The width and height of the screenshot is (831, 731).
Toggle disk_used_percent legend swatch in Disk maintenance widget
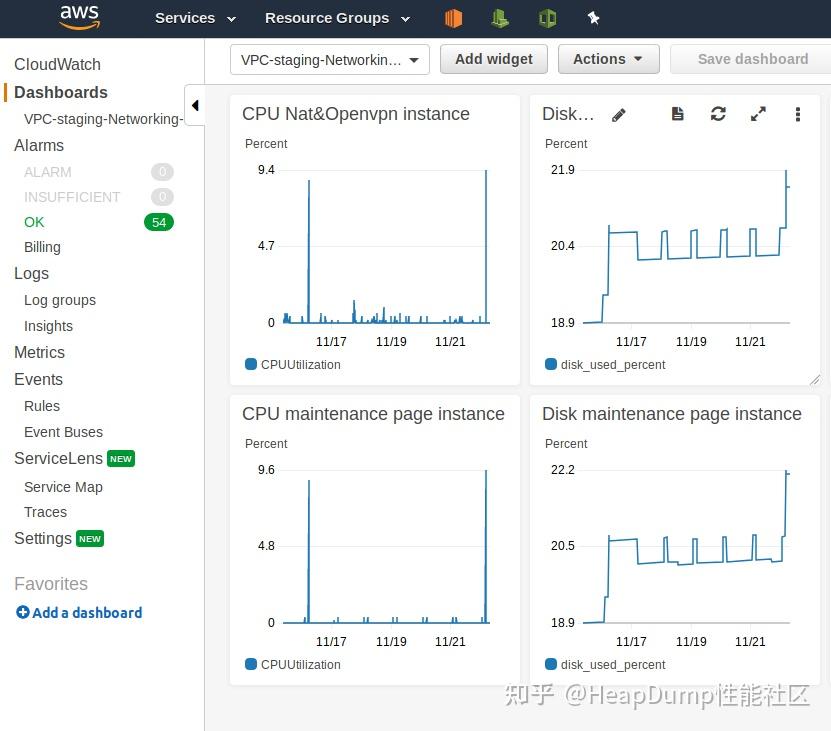(551, 664)
